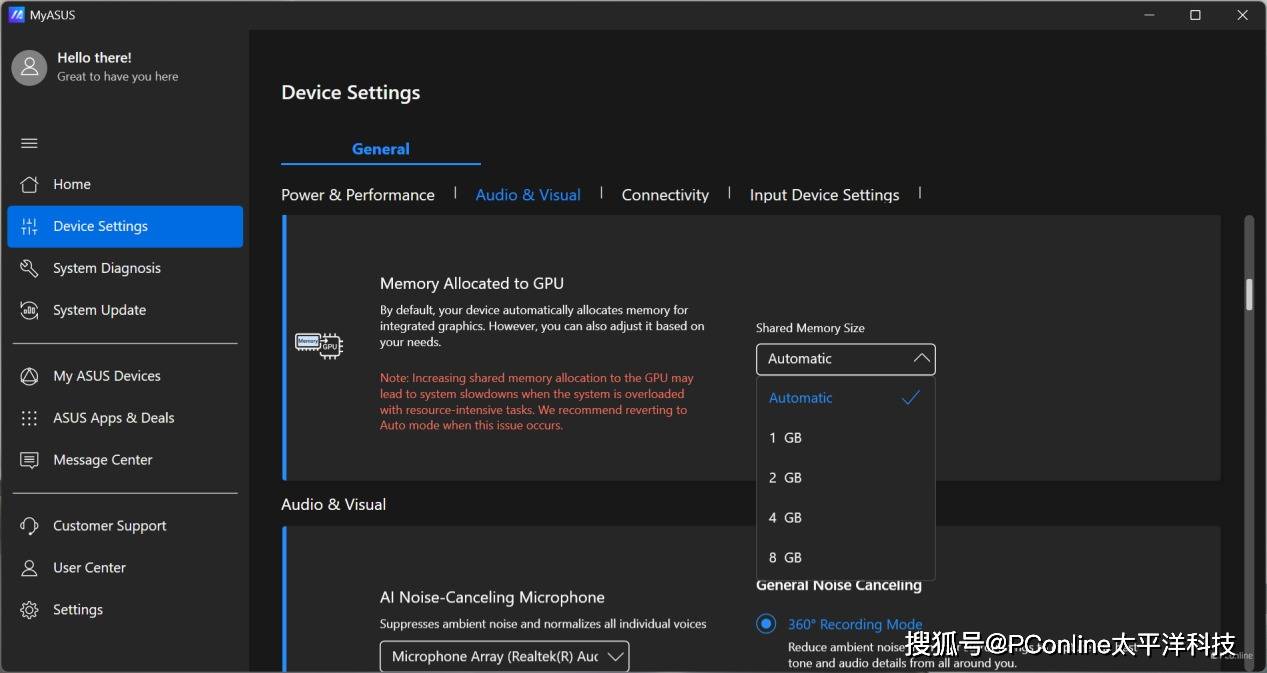
Task: Maximize the MyASUS window
Action: pos(1195,15)
